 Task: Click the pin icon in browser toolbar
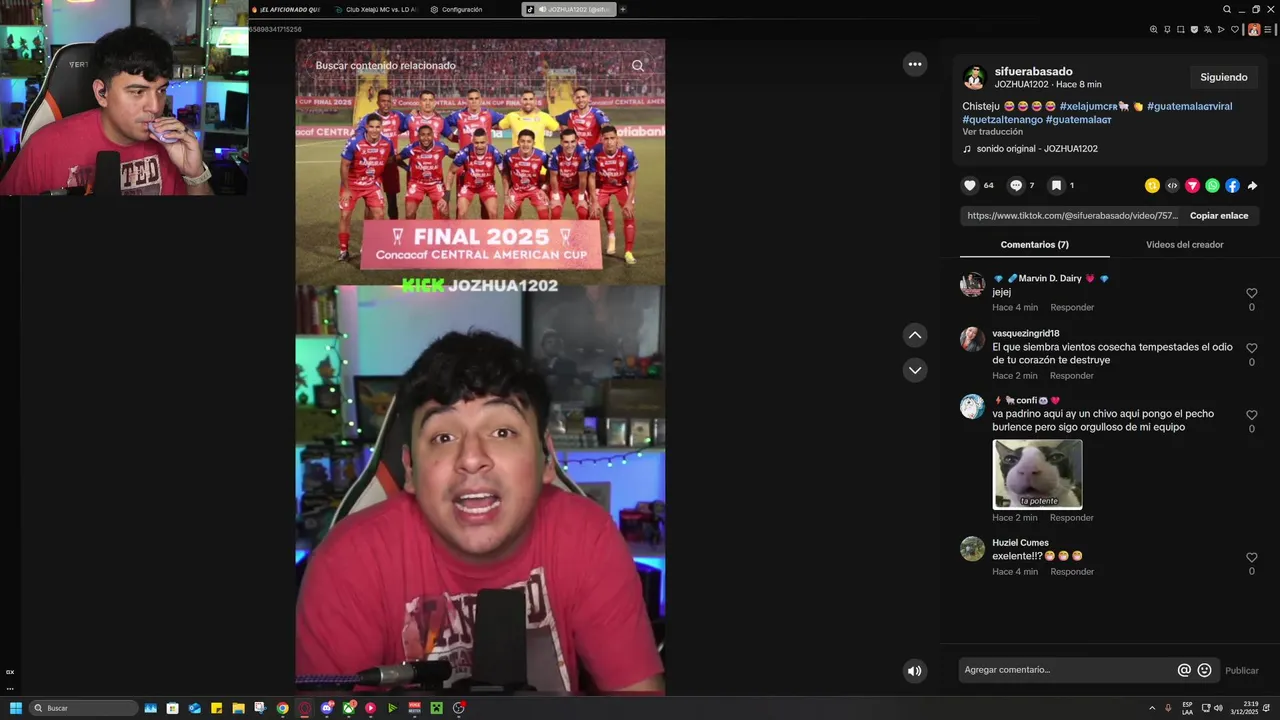pos(1167,30)
